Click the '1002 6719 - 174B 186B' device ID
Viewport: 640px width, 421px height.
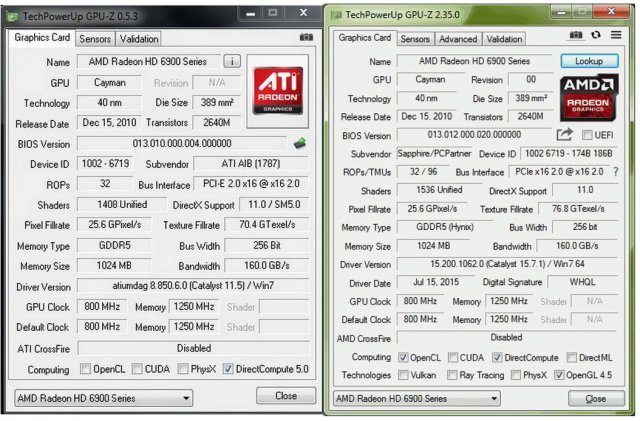pos(569,154)
